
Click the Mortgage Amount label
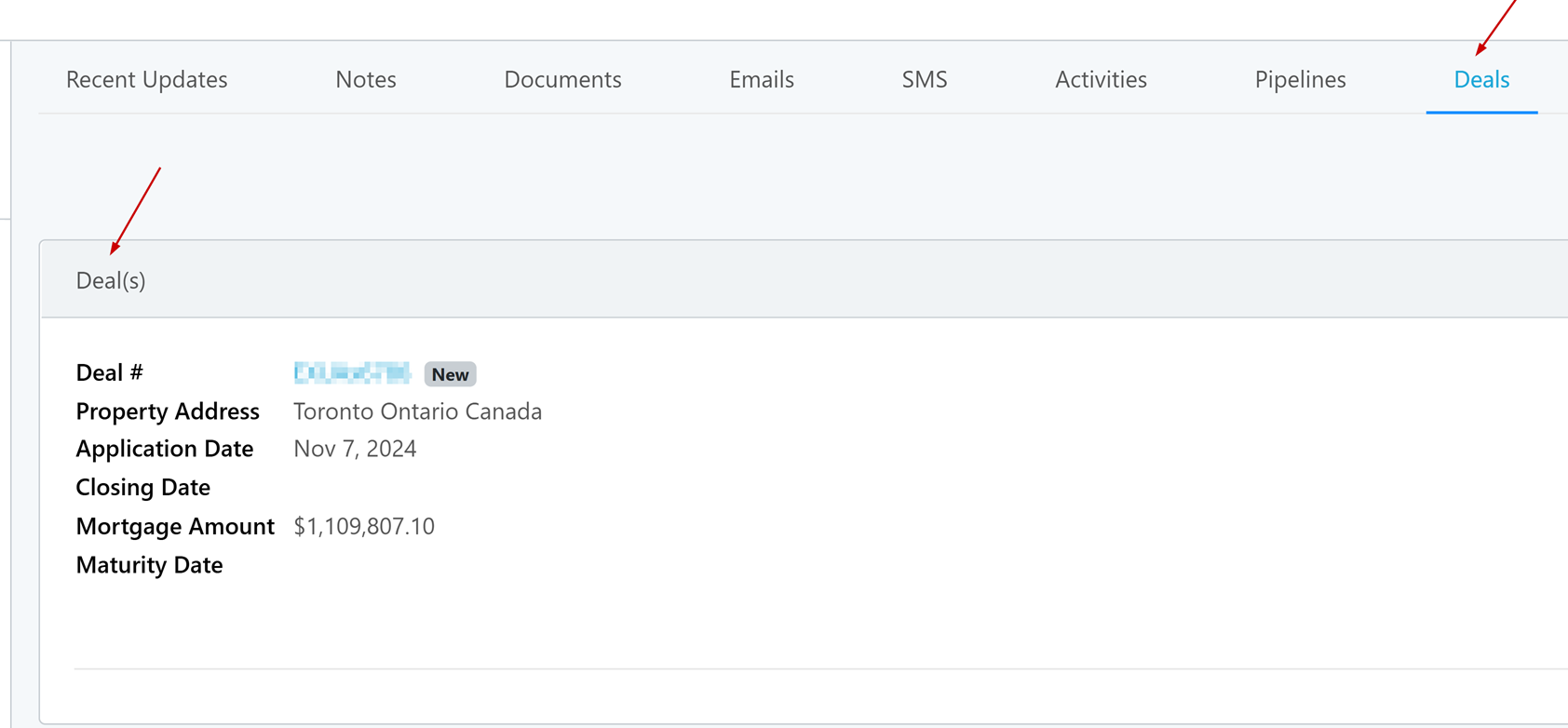(175, 526)
